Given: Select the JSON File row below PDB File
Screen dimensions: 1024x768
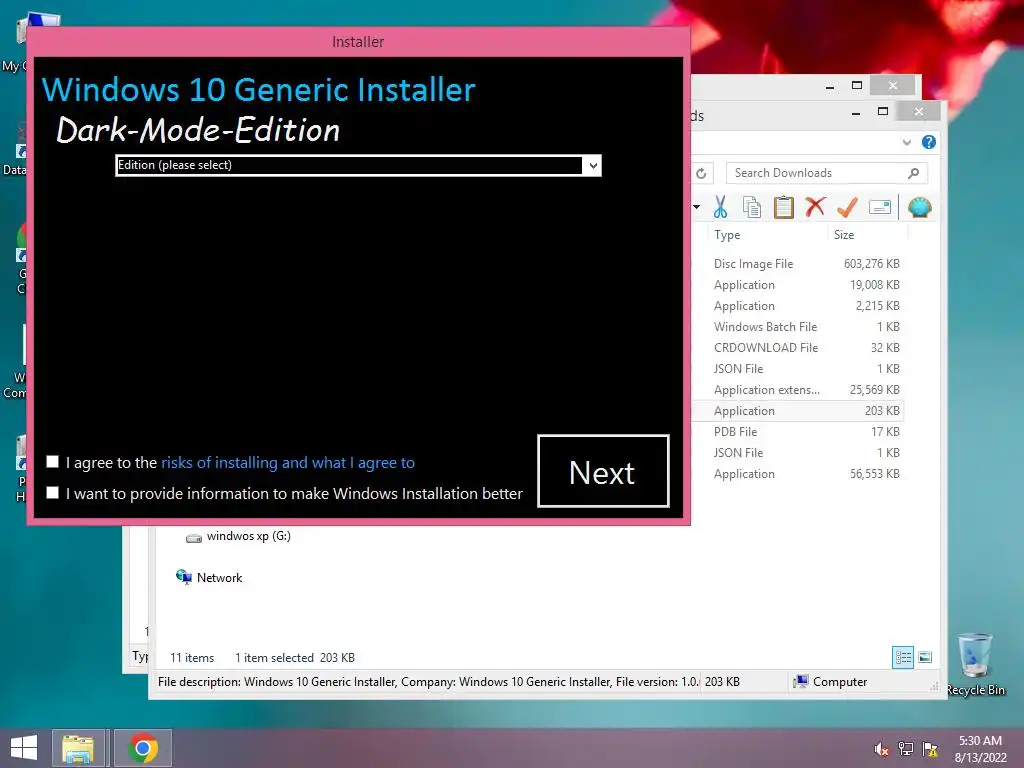Looking at the screenshot, I should tap(798, 453).
